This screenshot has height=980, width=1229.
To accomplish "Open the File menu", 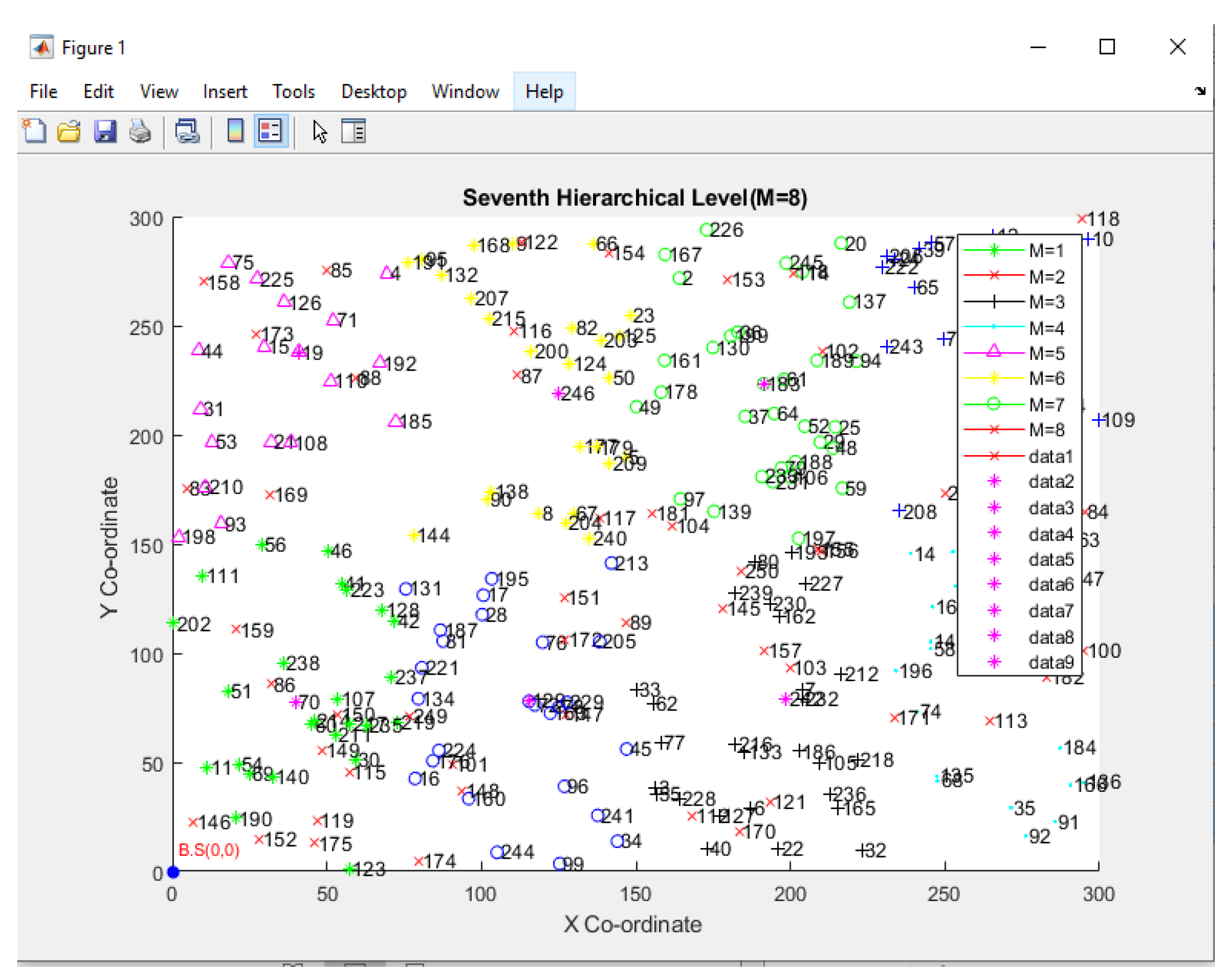I will (x=43, y=92).
